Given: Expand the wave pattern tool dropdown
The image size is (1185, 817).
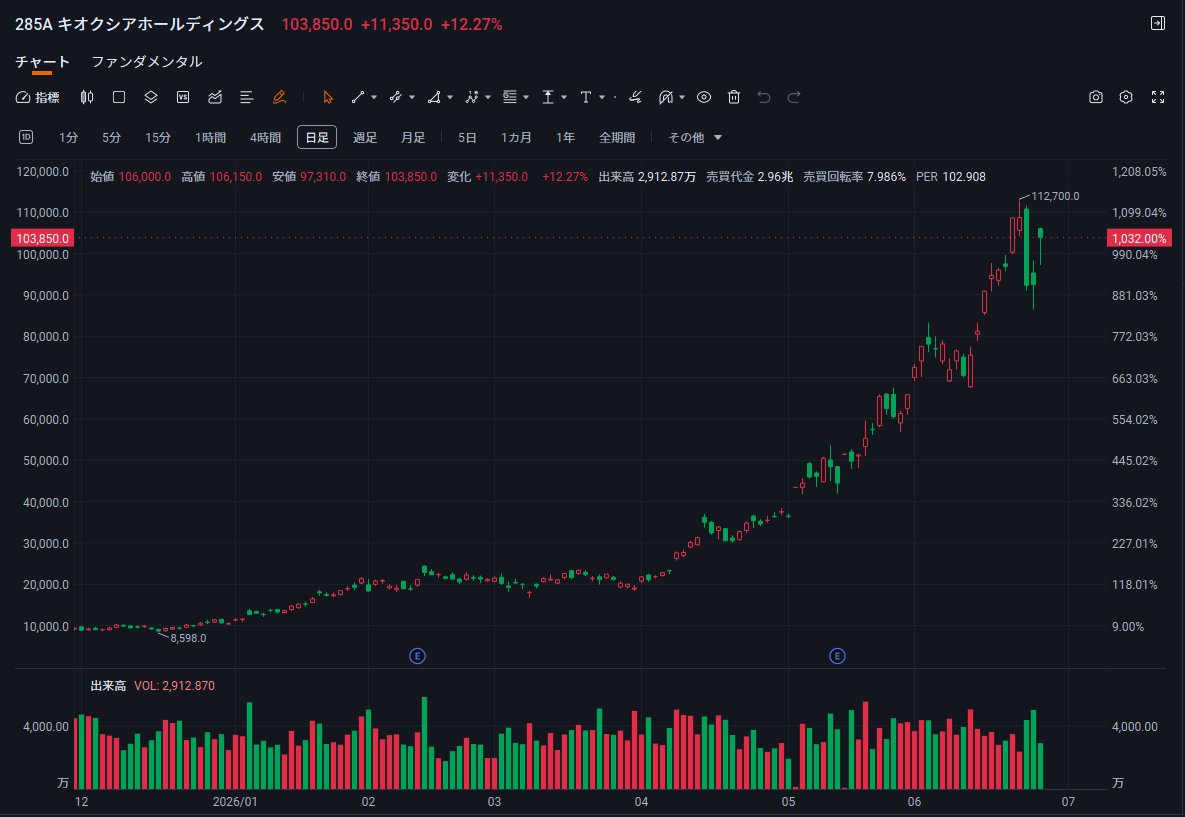Looking at the screenshot, I should (488, 97).
